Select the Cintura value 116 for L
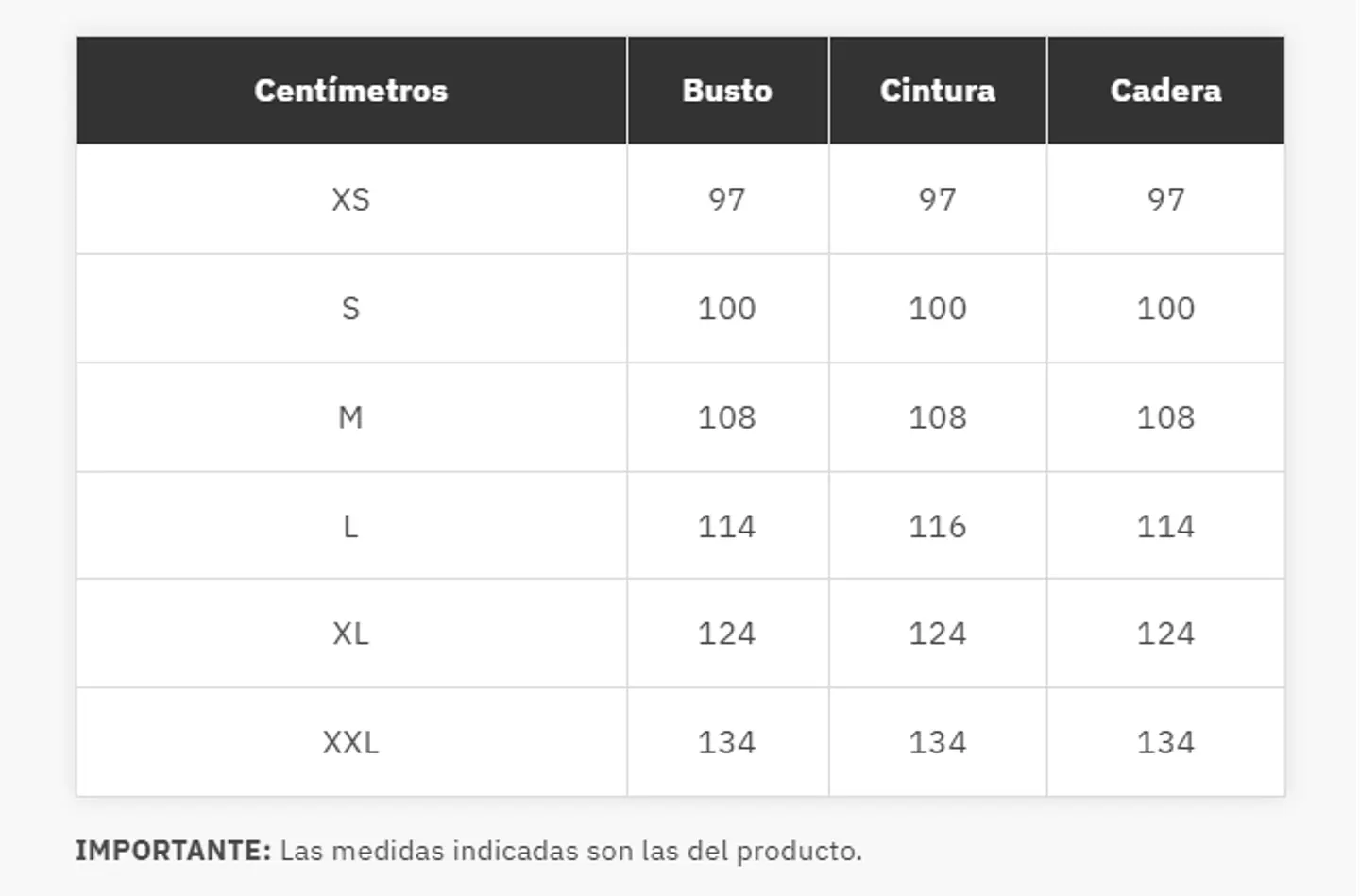The width and height of the screenshot is (1360, 896). [938, 526]
